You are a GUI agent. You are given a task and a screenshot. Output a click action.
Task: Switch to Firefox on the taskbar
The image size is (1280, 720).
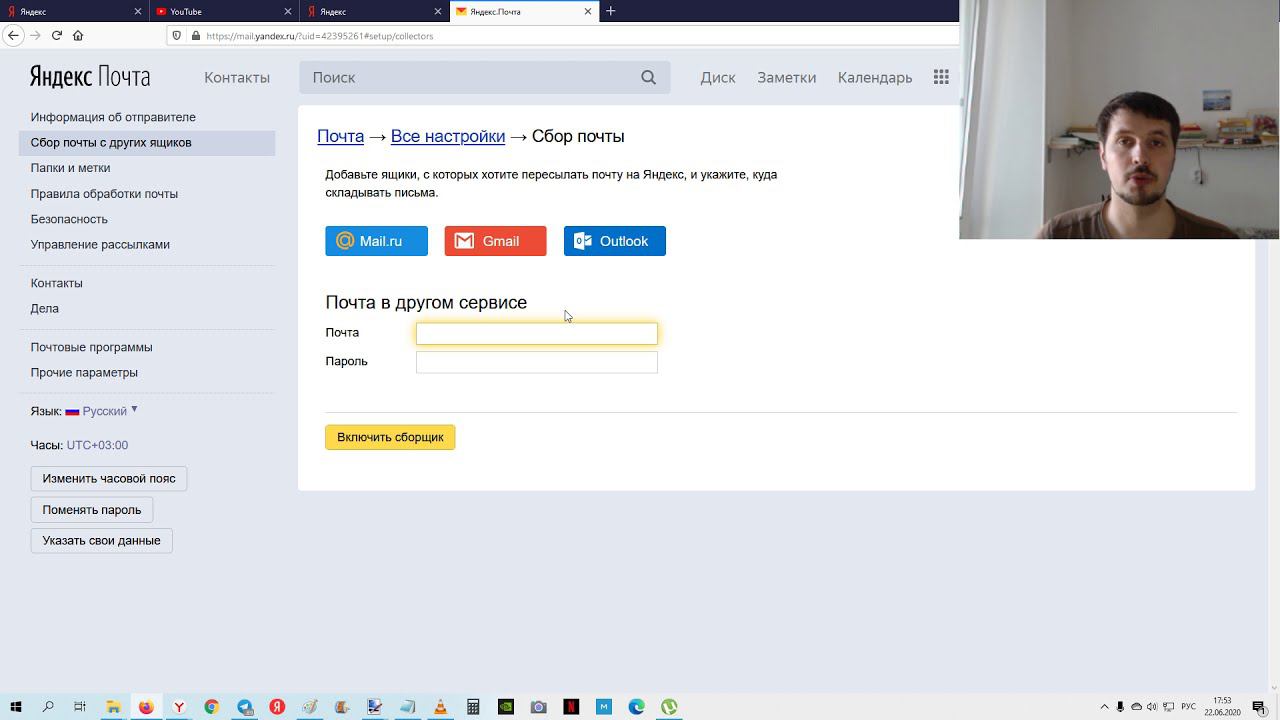146,707
